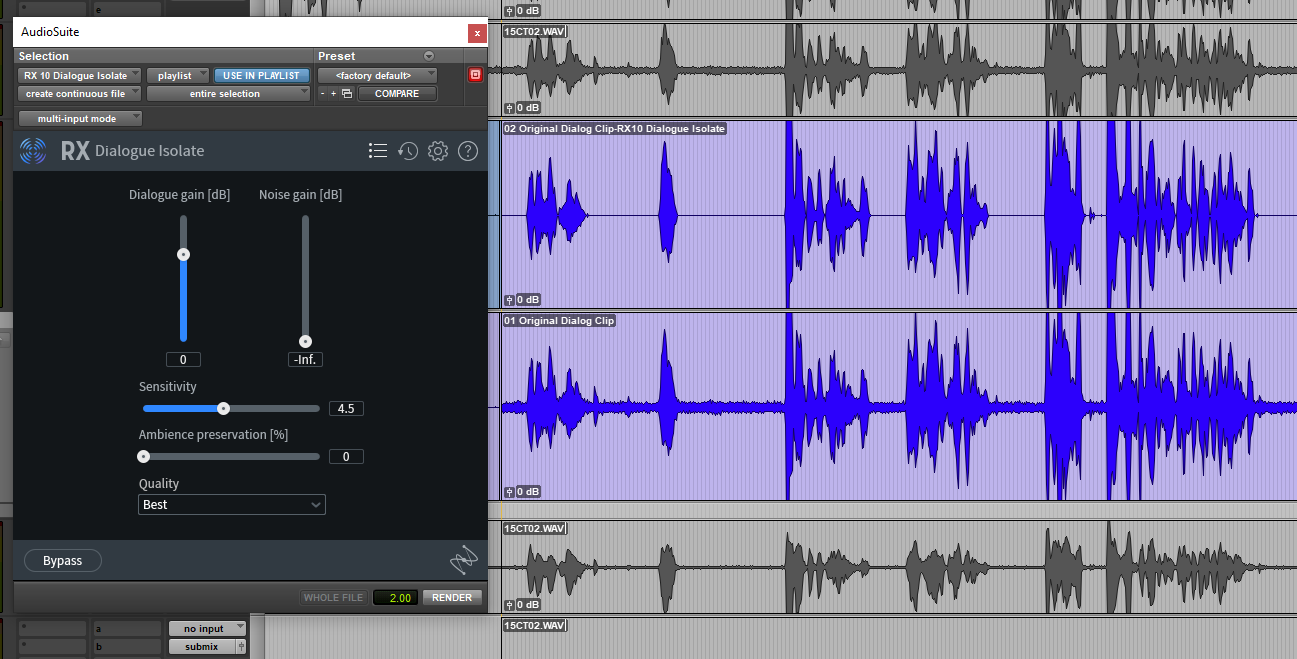
Task: Open the no input selector dropdown
Action: pyautogui.click(x=207, y=629)
